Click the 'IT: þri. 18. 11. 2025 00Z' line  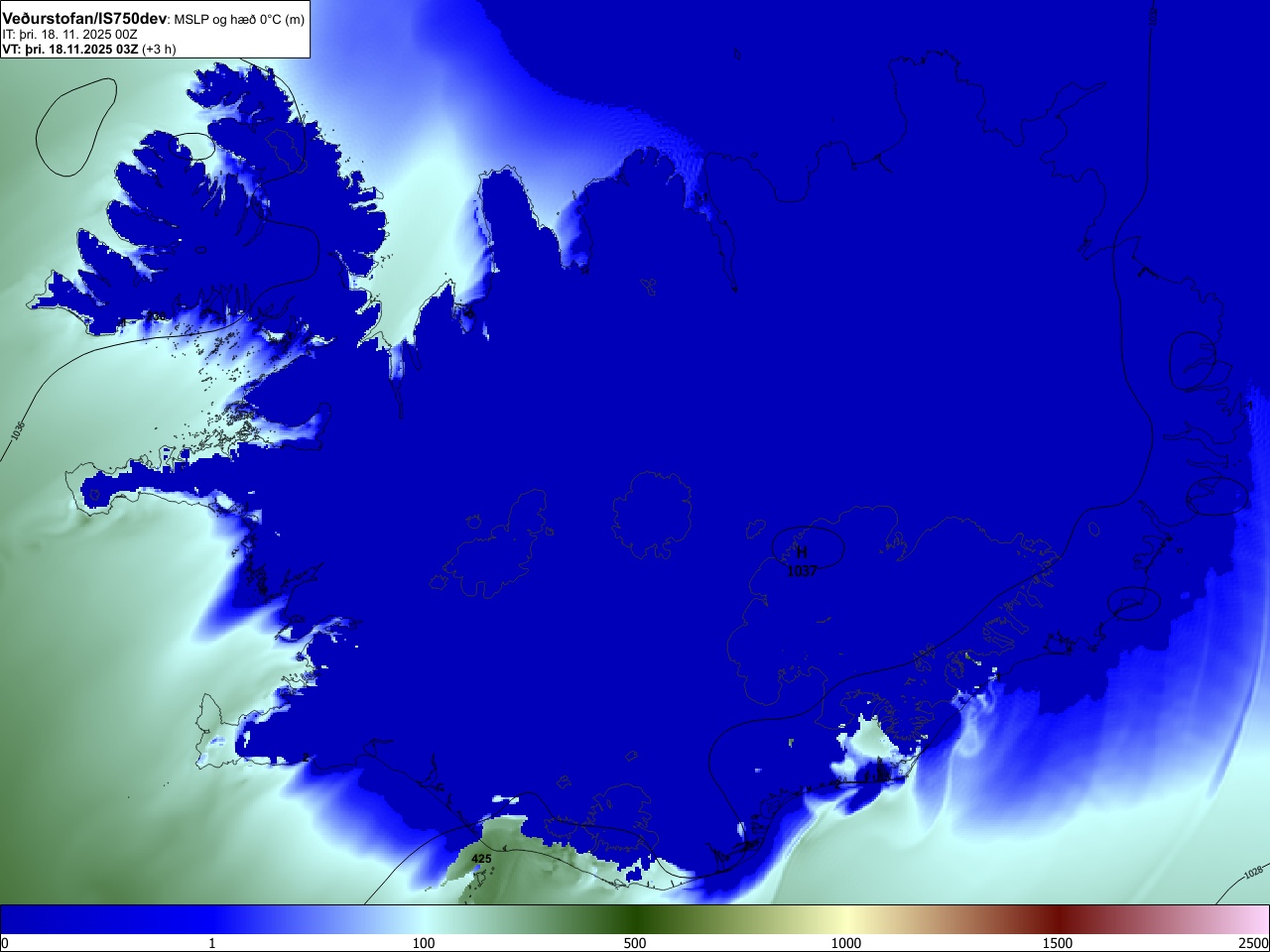[69, 35]
